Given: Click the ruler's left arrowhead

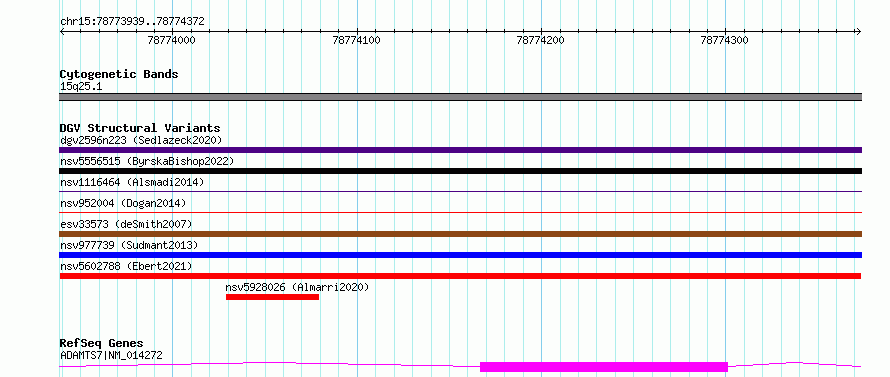Looking at the screenshot, I should 62,31.
